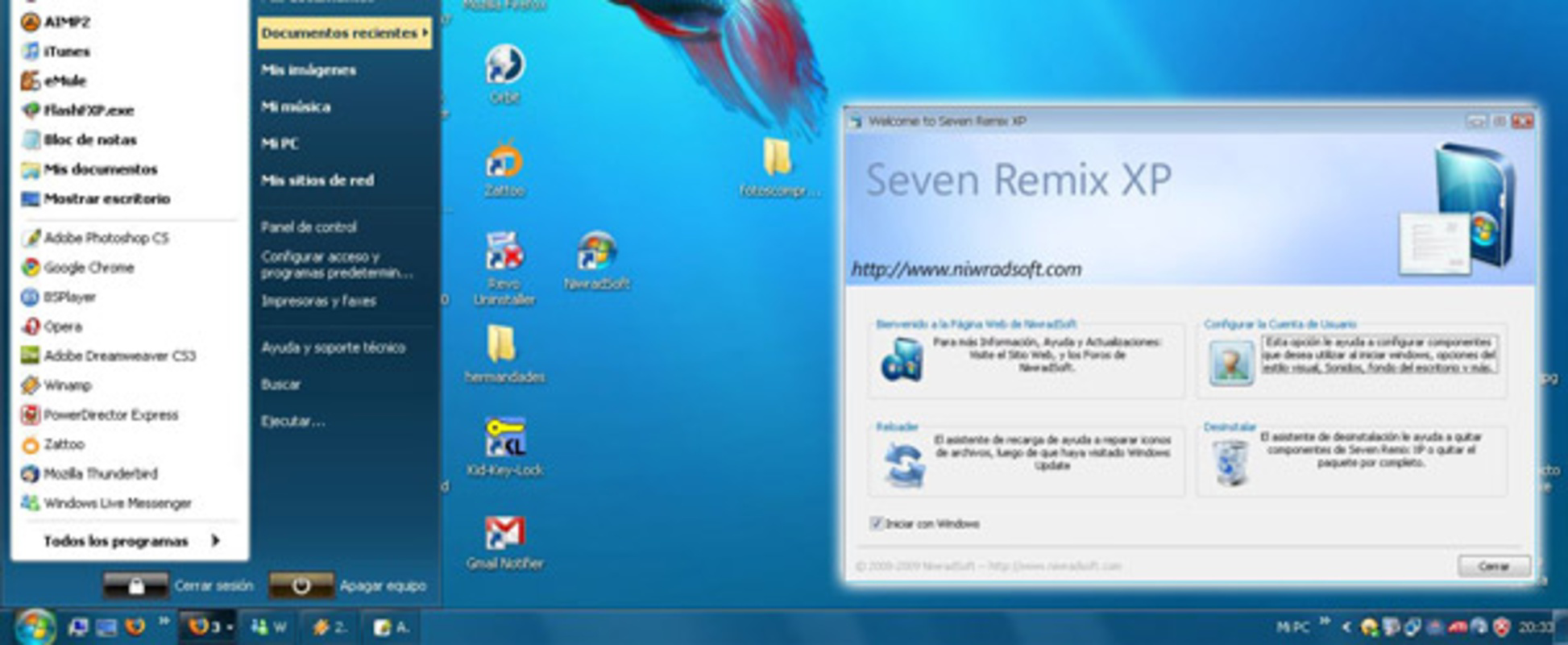Open Opera browser from the Start menu
The height and width of the screenshot is (645, 1568).
pyautogui.click(x=52, y=327)
